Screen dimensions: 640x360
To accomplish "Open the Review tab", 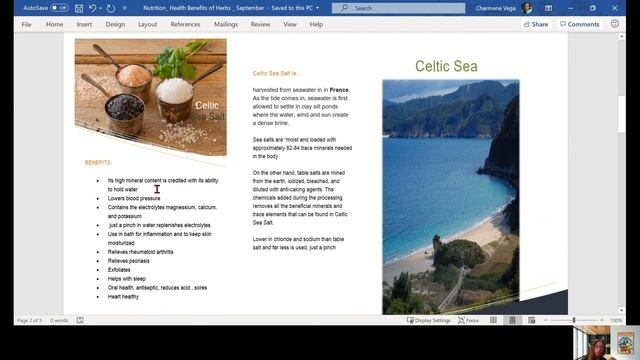I will point(260,24).
